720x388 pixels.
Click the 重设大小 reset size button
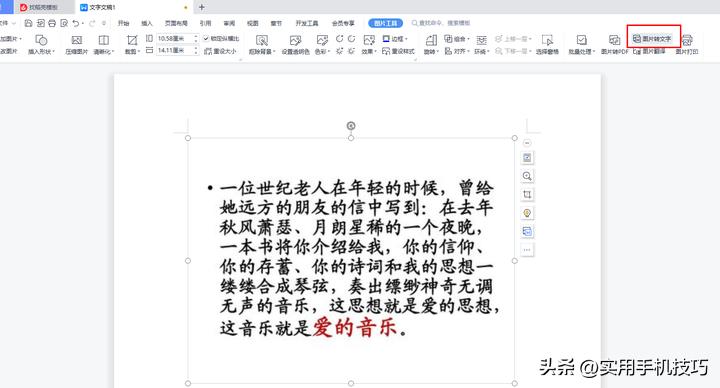(x=220, y=51)
